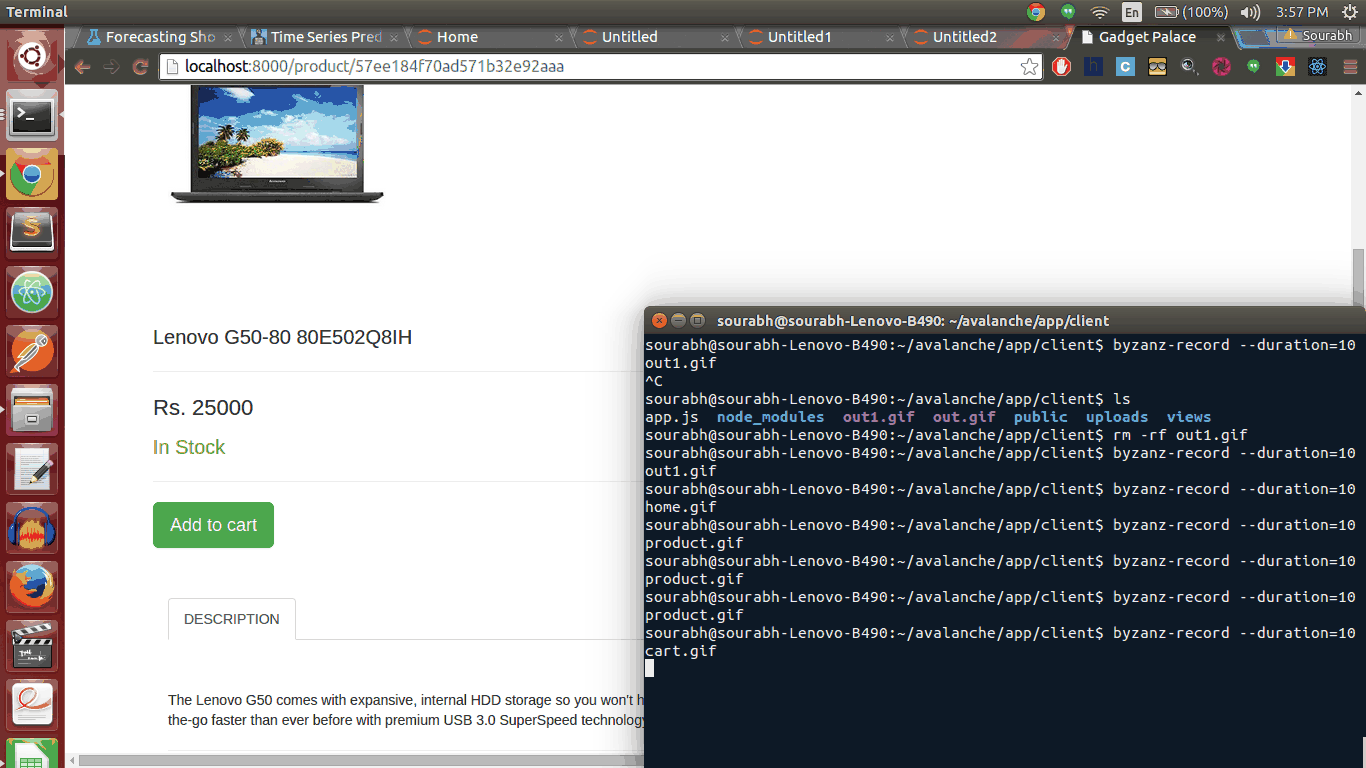Launch Firefox from the dock
The image size is (1366, 768).
click(x=33, y=587)
